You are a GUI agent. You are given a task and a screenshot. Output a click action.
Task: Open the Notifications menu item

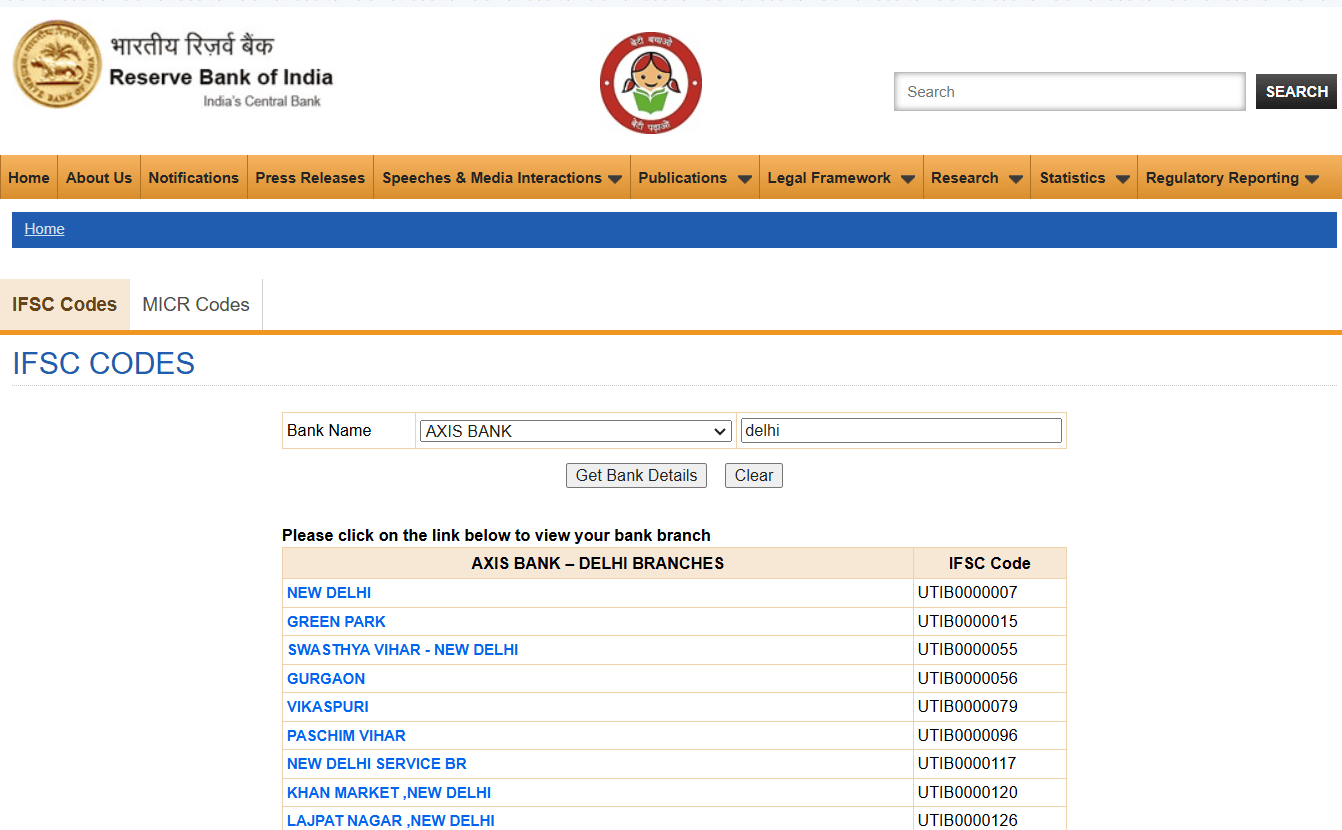(x=194, y=177)
